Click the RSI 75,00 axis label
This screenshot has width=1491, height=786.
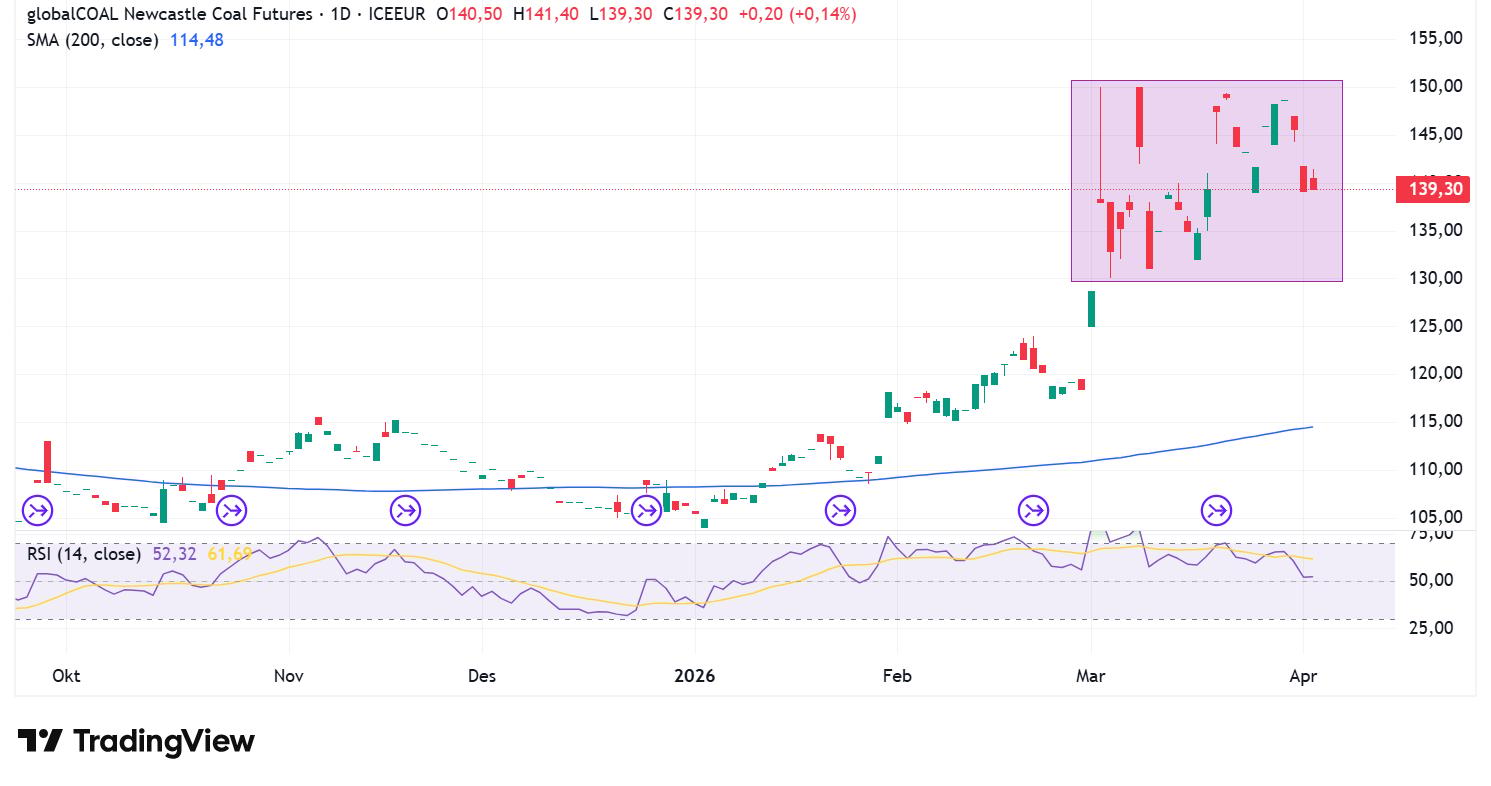click(1431, 534)
